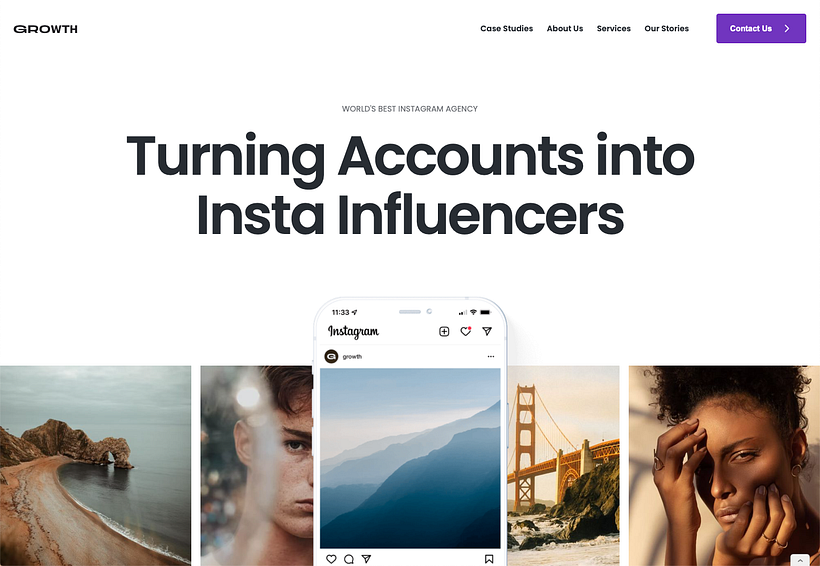Click the scroll-to-top chevron button
Viewport: 820px width, 566px height.
coord(800,560)
